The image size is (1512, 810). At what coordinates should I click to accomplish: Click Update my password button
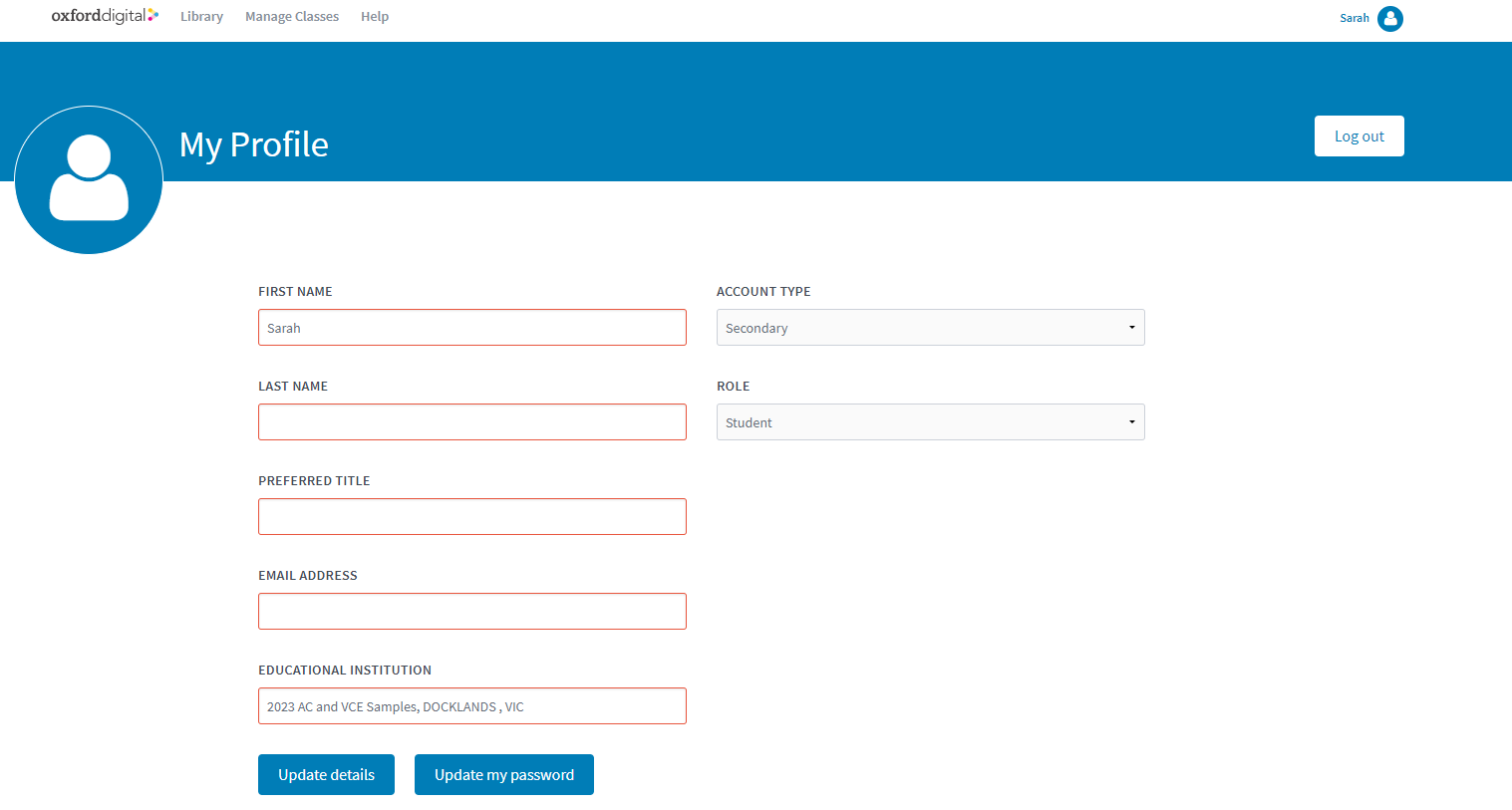[x=503, y=775]
